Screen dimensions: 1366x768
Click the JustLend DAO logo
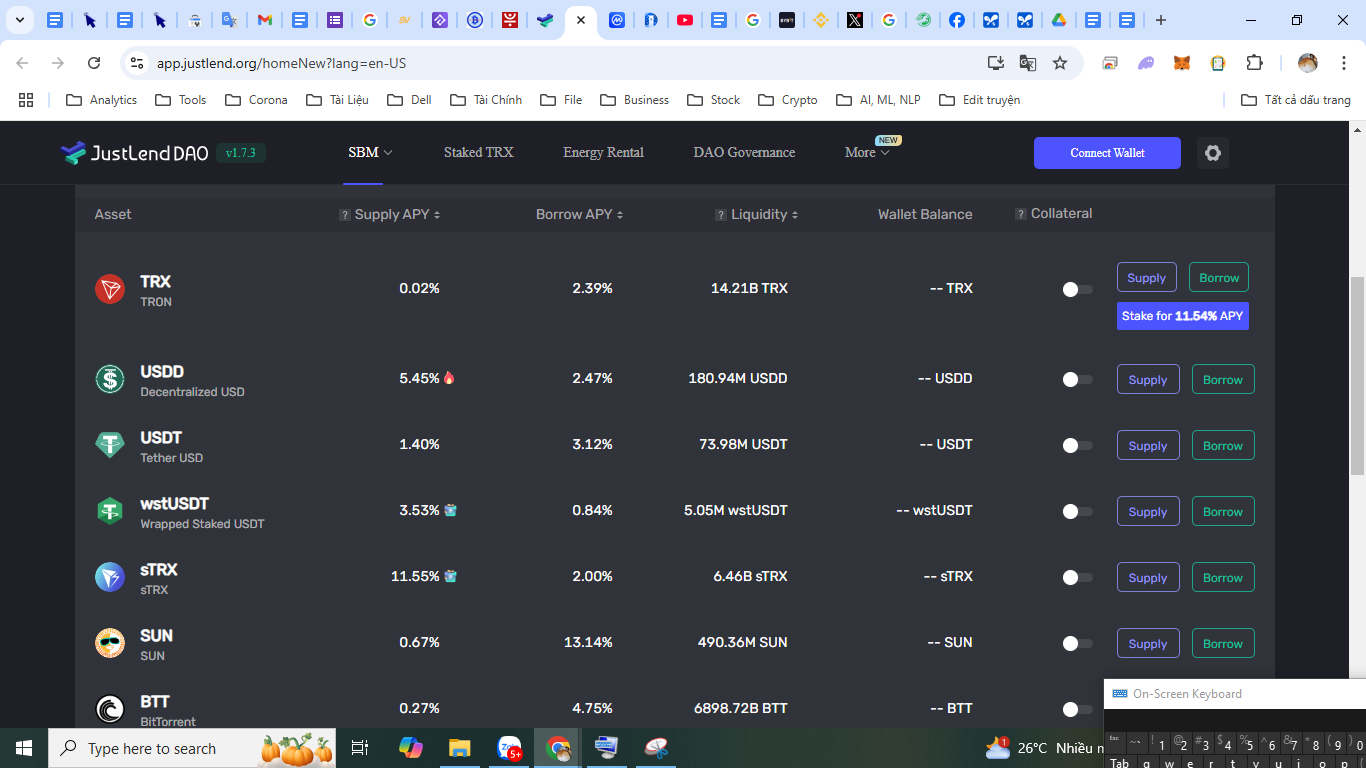pyautogui.click(x=134, y=153)
